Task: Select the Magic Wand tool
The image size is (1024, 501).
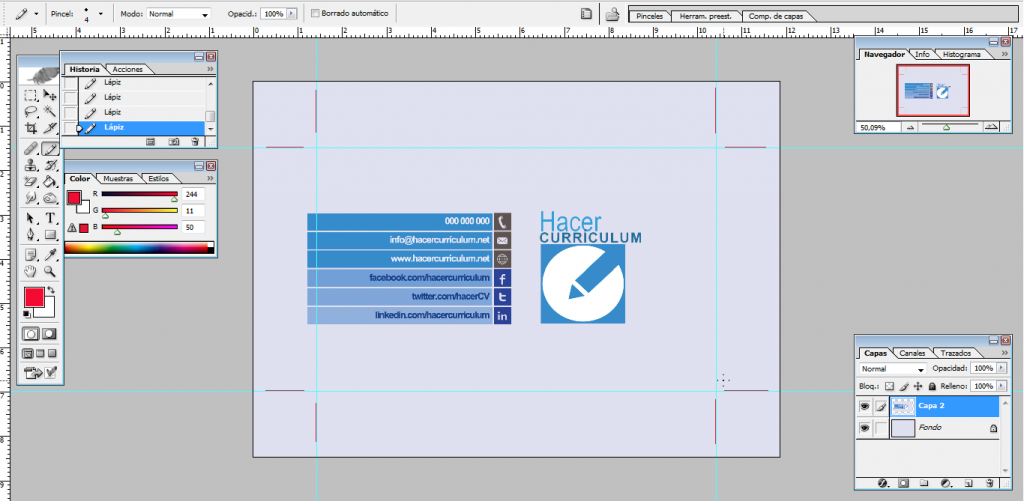Action: click(x=50, y=111)
